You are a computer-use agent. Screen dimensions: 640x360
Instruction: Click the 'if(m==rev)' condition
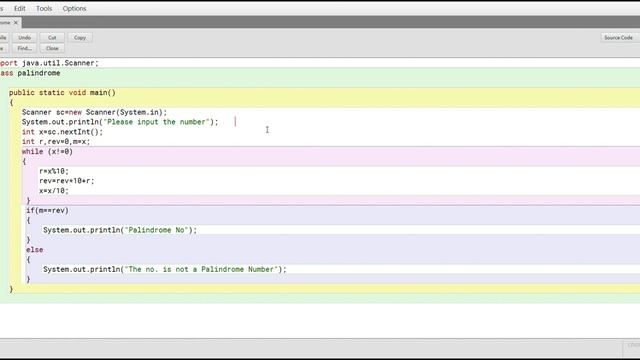tap(47, 211)
